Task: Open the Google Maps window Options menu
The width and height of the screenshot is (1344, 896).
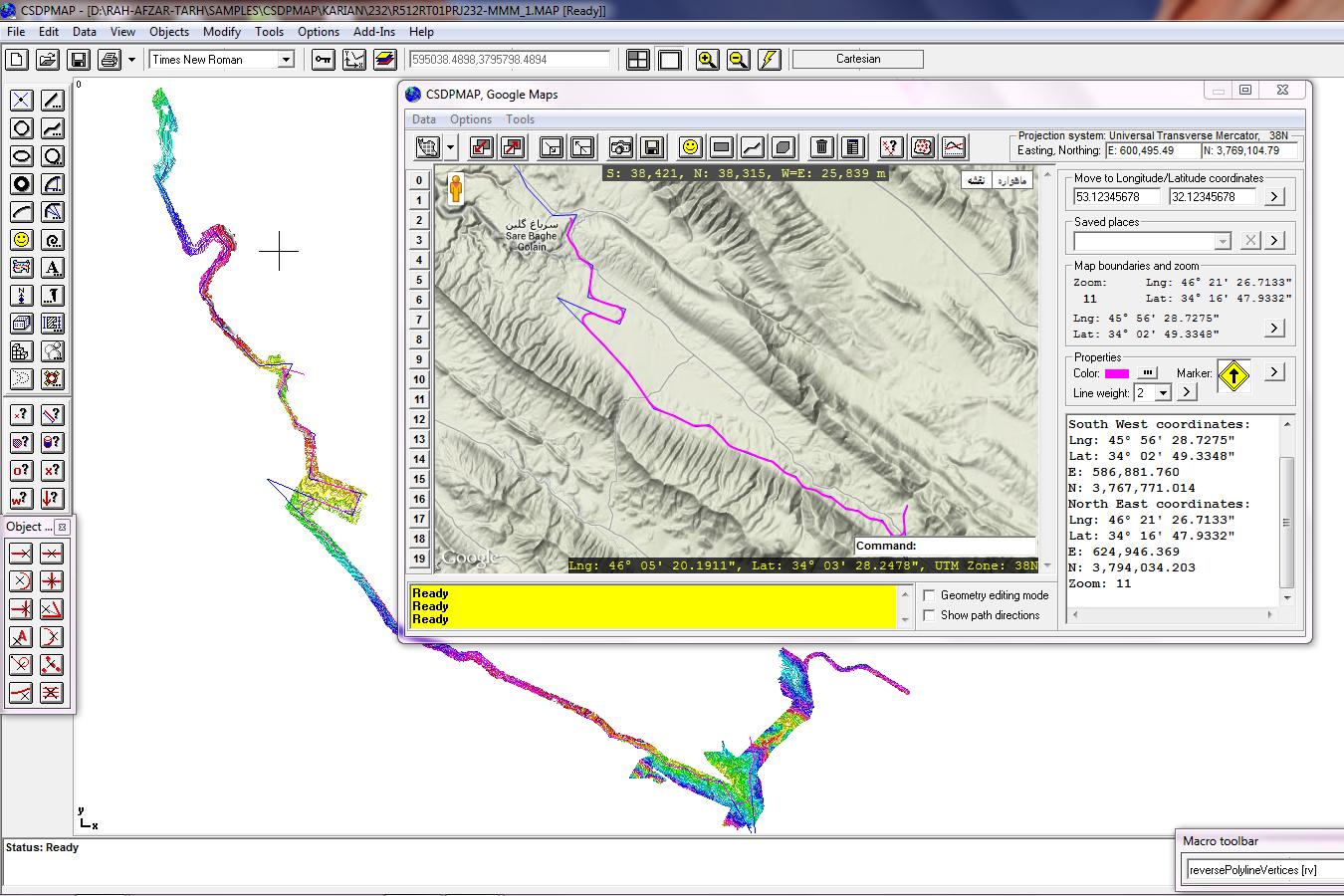Action: pyautogui.click(x=471, y=119)
